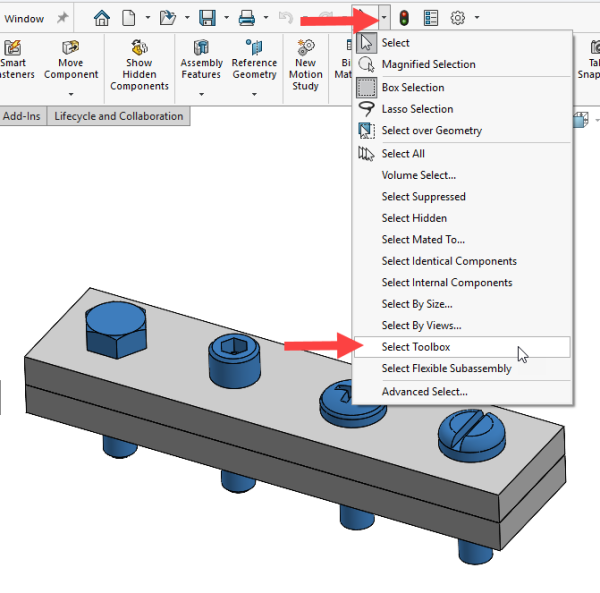Click the Print icon
The height and width of the screenshot is (593, 600).
[247, 17]
